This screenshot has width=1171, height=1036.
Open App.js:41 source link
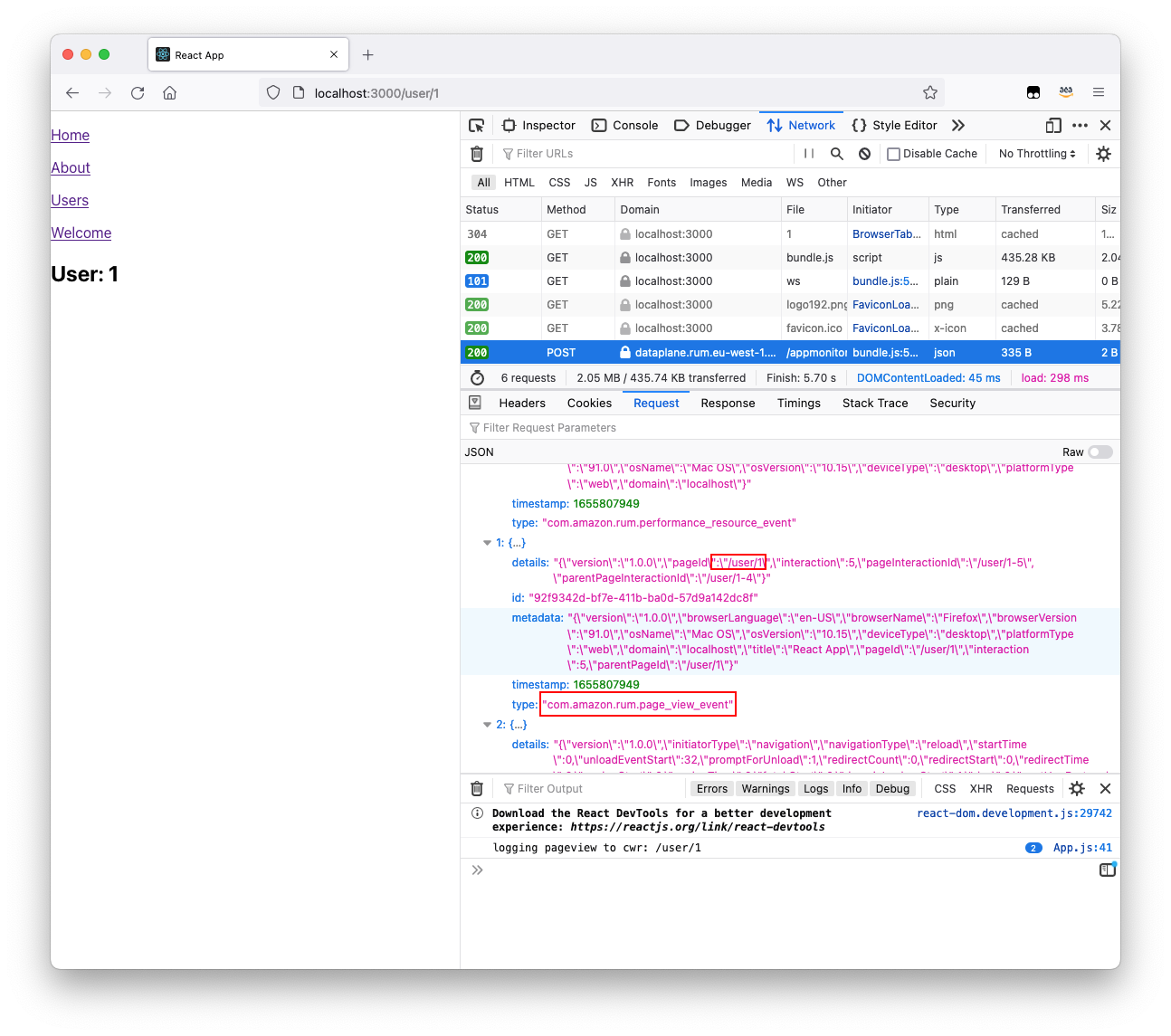[x=1082, y=848]
